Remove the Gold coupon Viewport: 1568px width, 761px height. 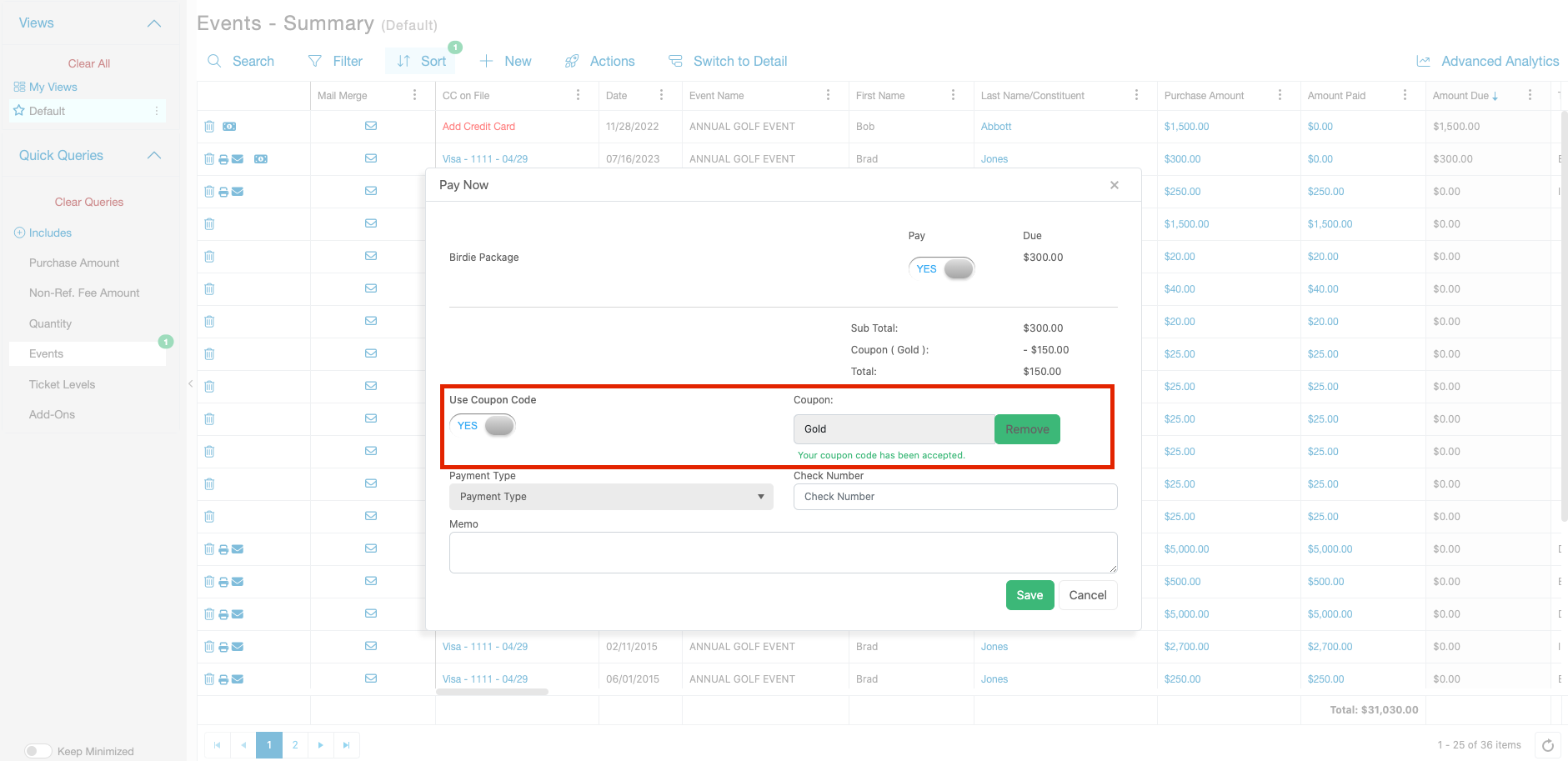click(1027, 429)
